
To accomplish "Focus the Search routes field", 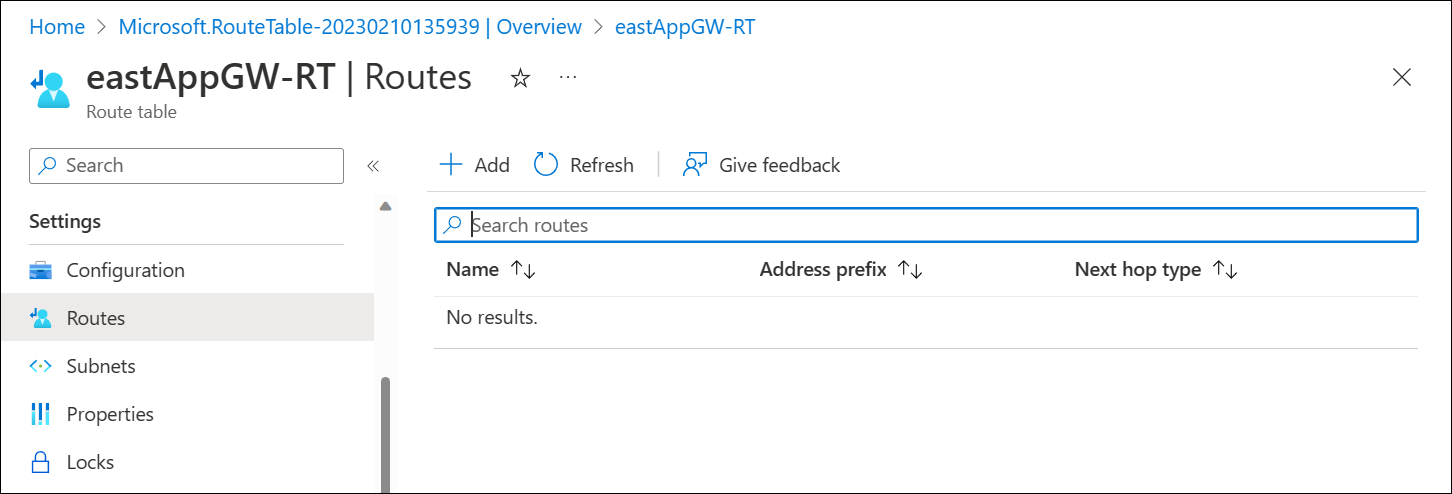I will pos(926,225).
